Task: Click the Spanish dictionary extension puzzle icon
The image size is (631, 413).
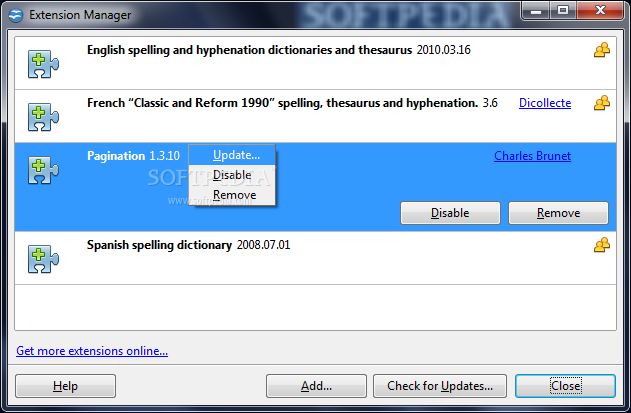Action: tap(43, 259)
